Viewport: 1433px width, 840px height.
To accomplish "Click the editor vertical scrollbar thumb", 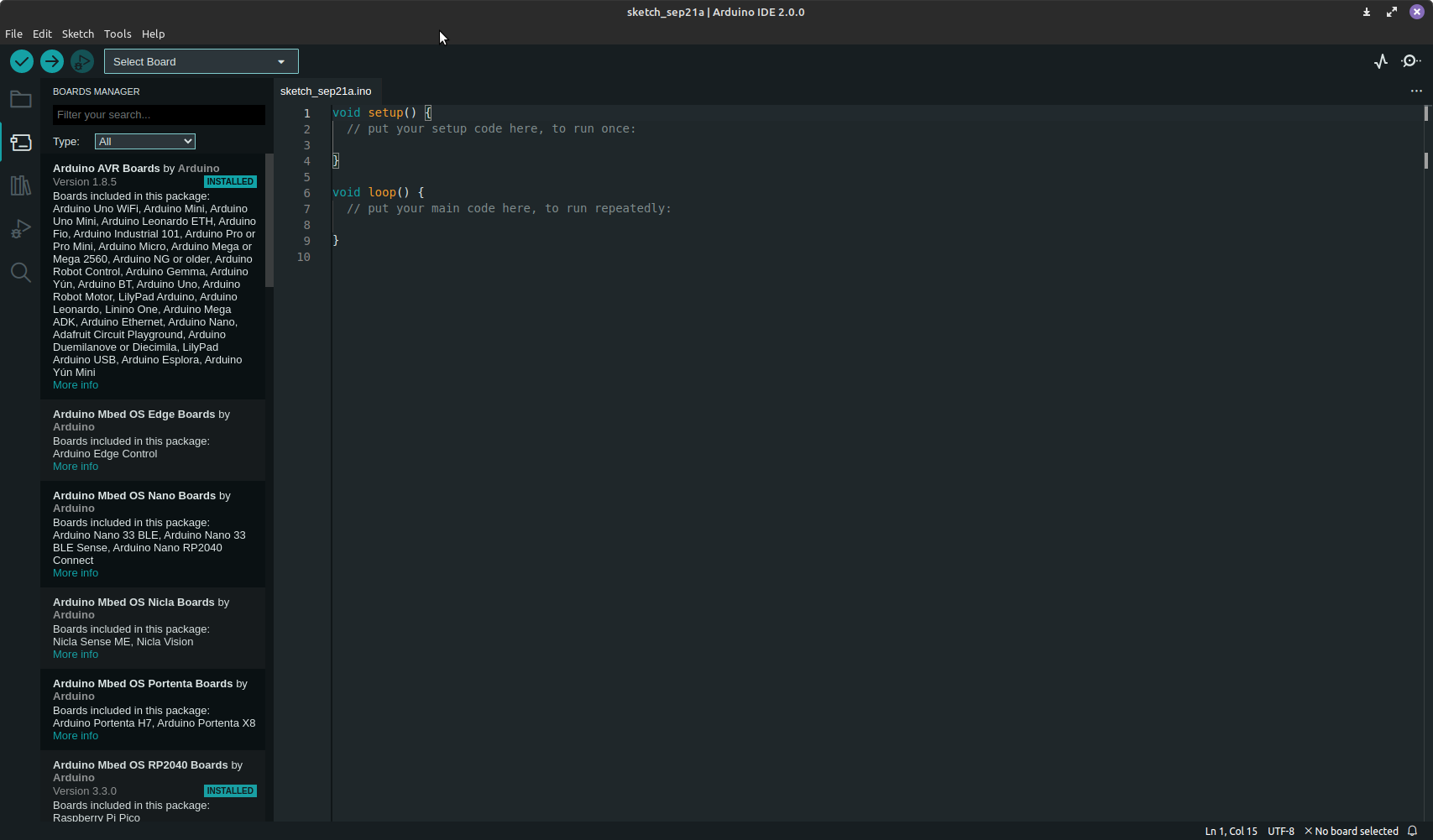I will 1425,112.
